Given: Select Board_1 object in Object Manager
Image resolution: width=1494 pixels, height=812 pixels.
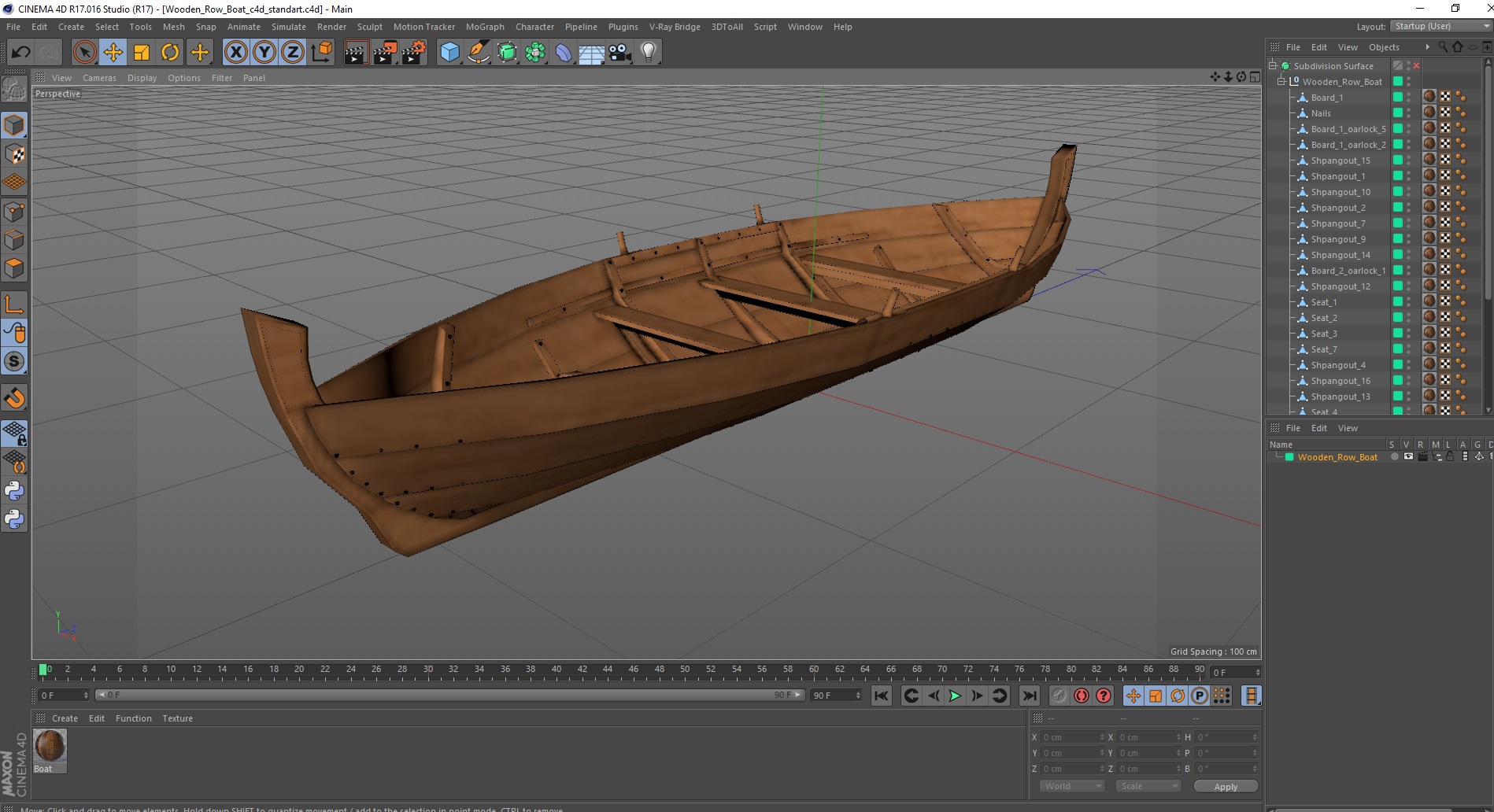Looking at the screenshot, I should tap(1326, 98).
